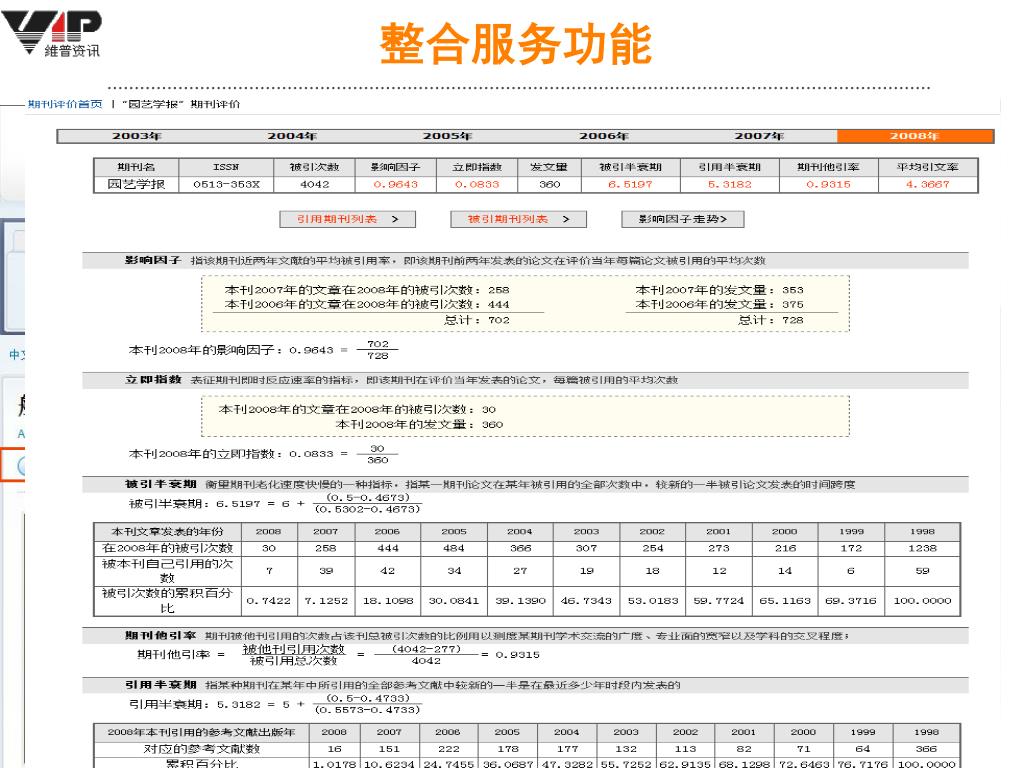Click the 2005 citation count 484
The height and width of the screenshot is (768, 1024).
pyautogui.click(x=454, y=548)
